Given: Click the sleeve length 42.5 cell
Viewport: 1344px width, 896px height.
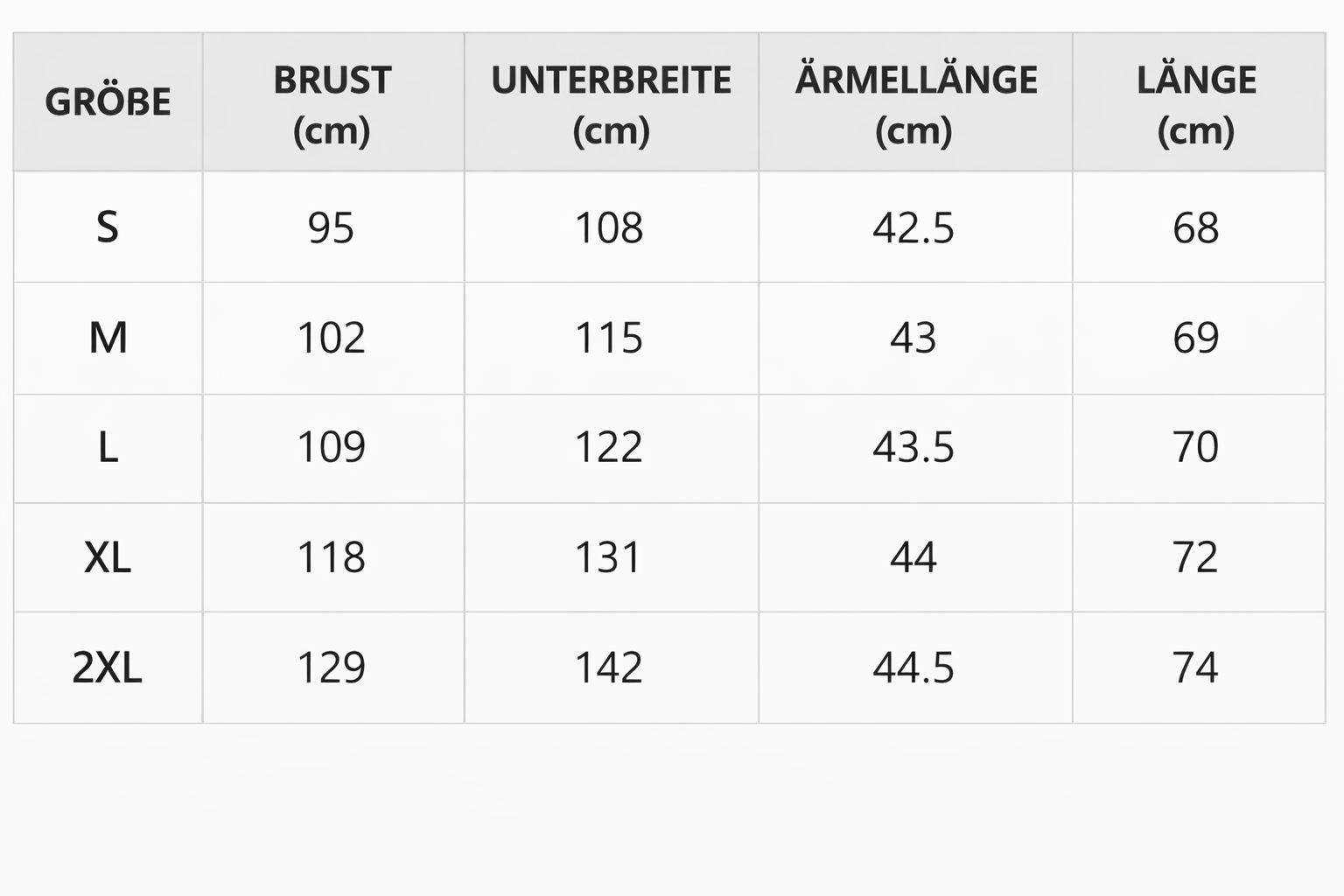Looking at the screenshot, I should (x=913, y=227).
